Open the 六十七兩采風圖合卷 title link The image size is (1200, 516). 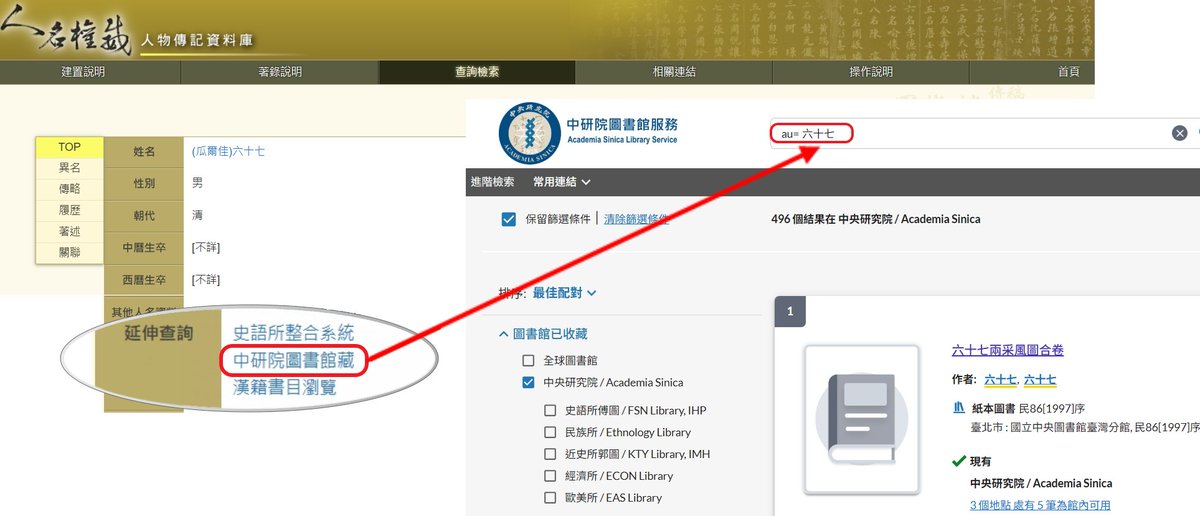[x=1008, y=350]
